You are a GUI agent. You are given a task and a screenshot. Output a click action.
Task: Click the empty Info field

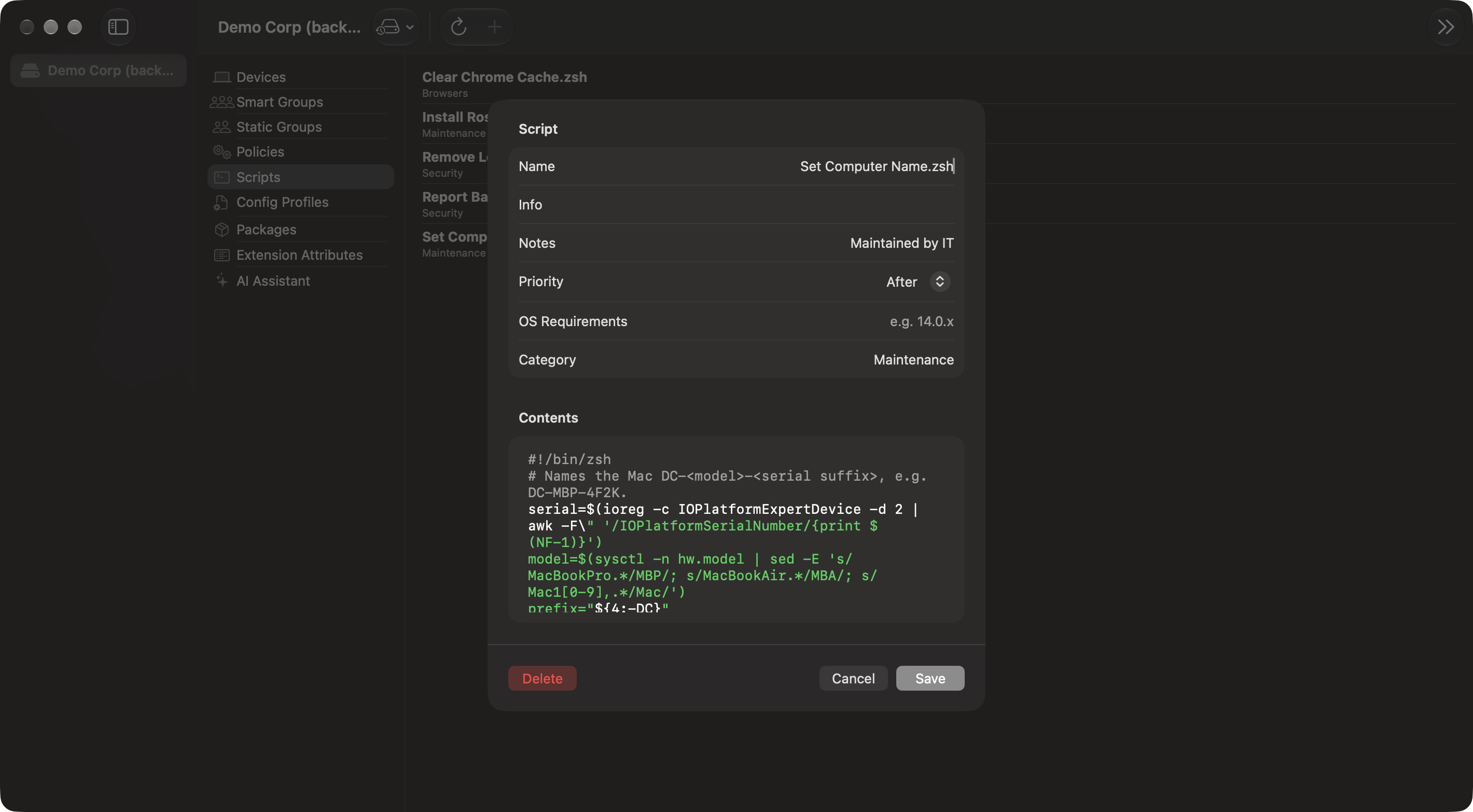(x=736, y=205)
